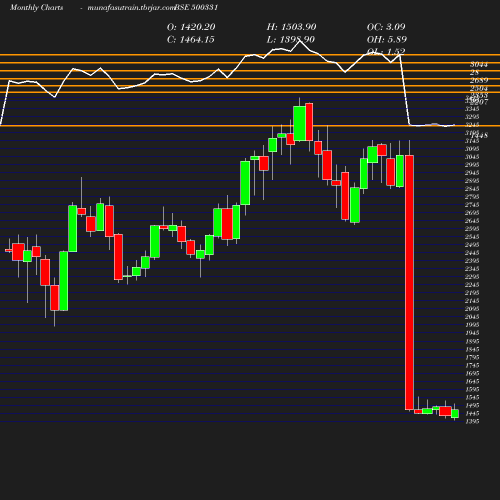This screenshot has width=500, height=500.
Task: Click the price axis label "3045"
Action: click(472, 157)
